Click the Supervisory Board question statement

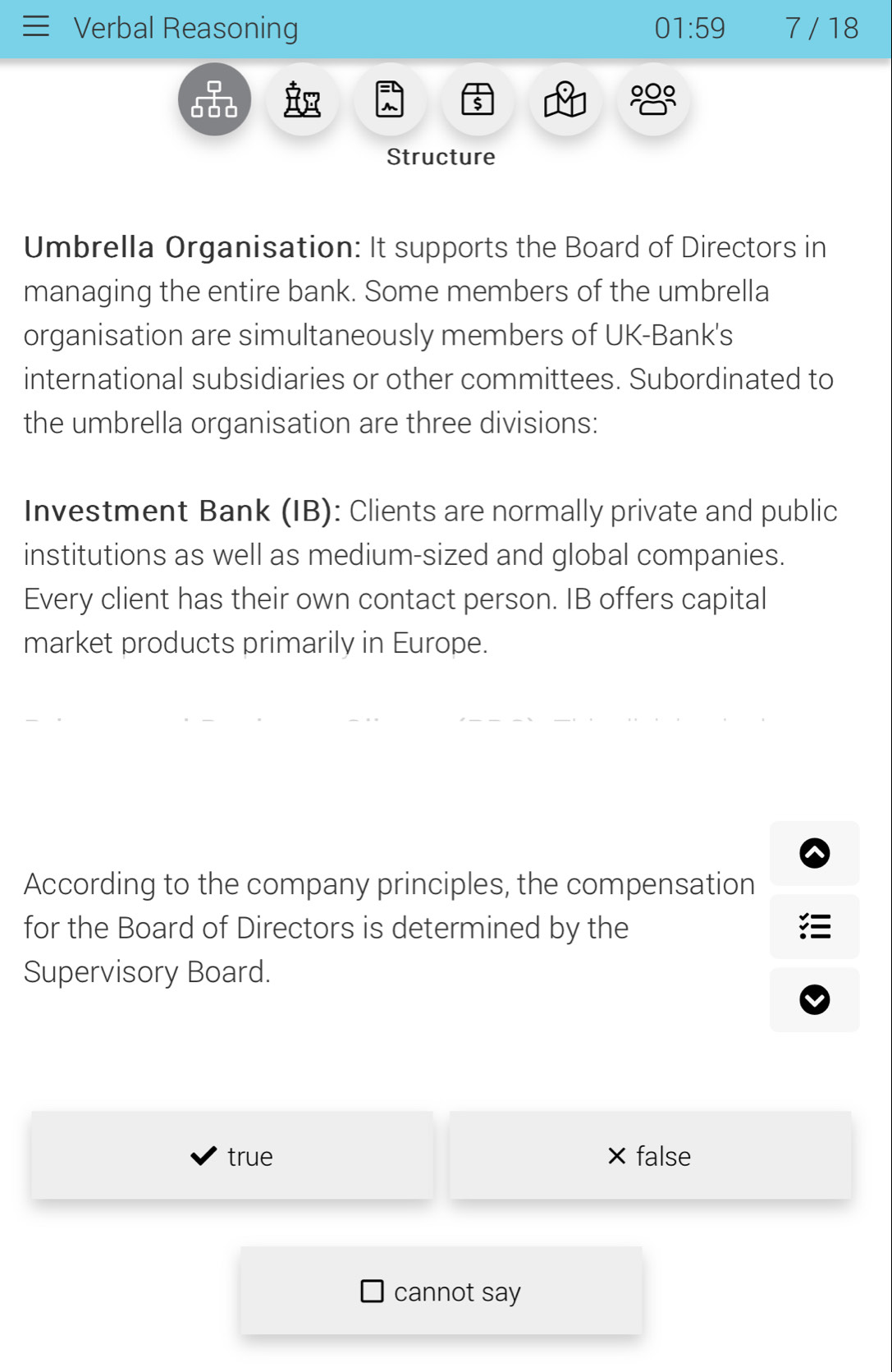point(389,928)
